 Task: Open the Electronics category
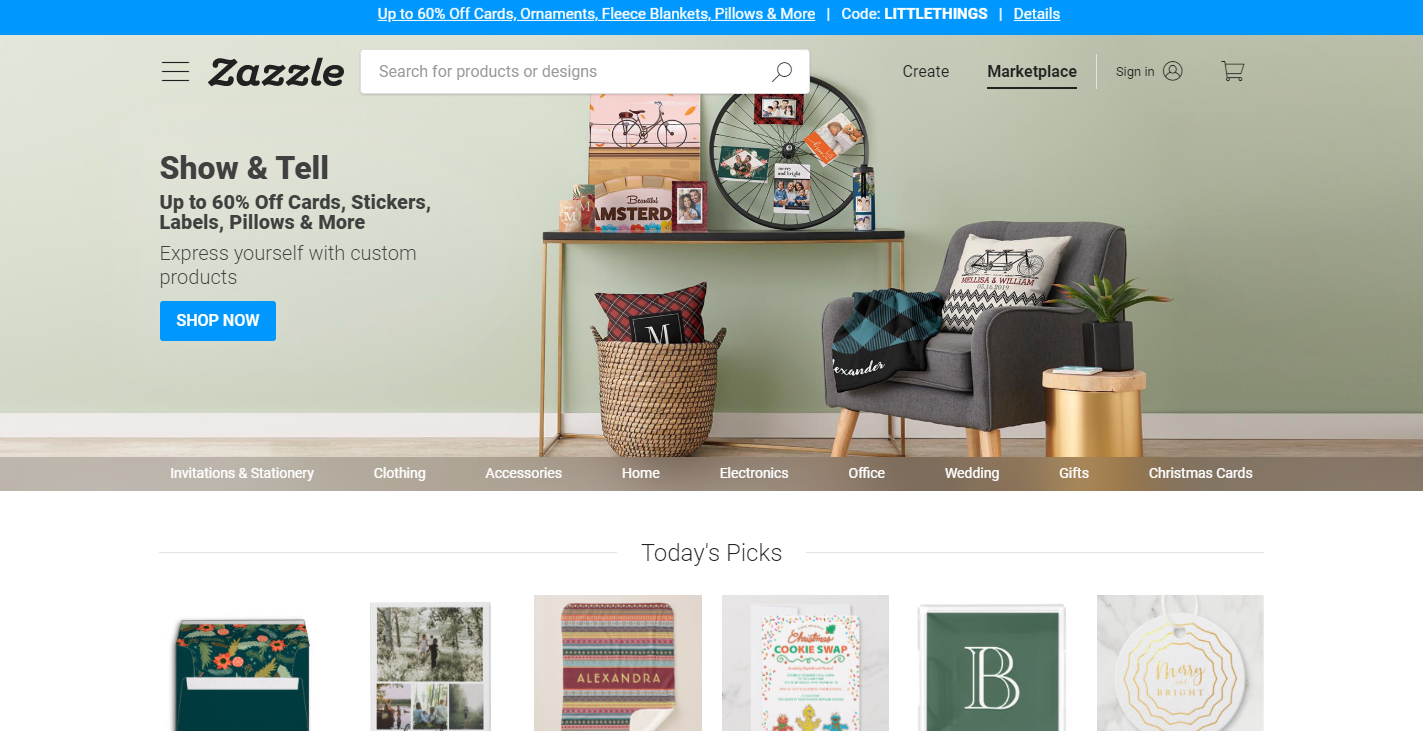(x=754, y=473)
